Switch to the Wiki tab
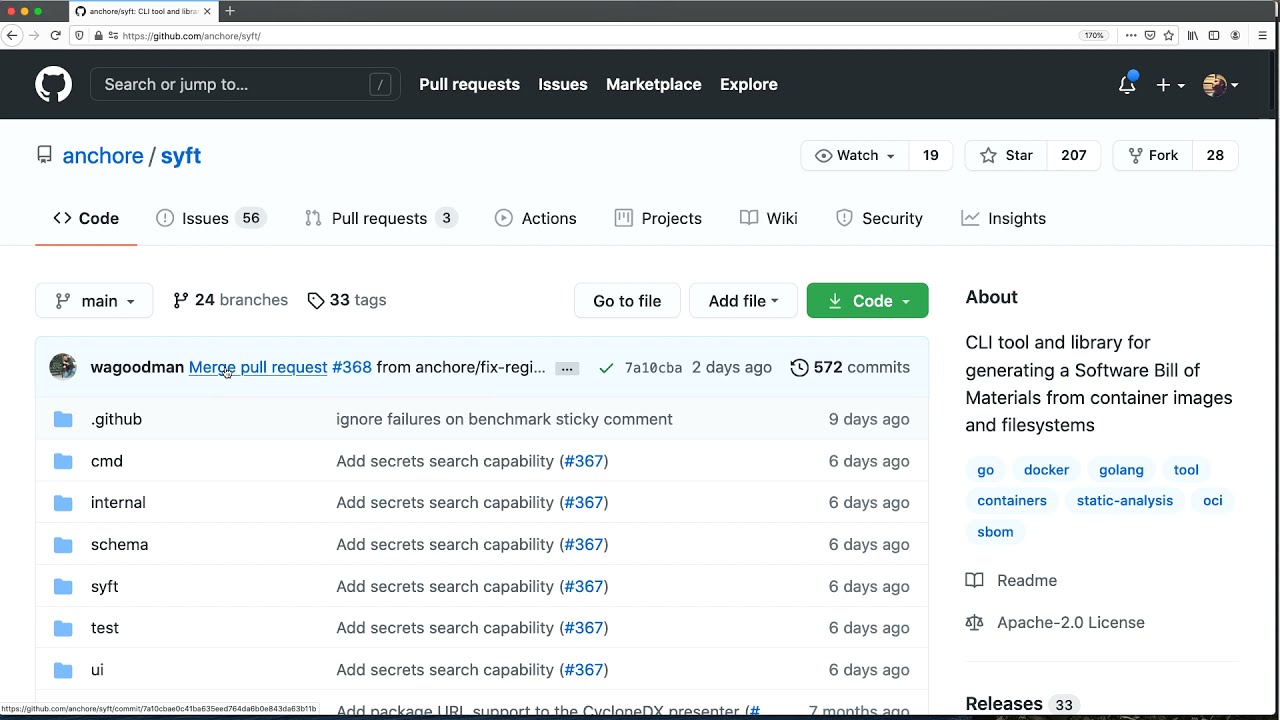1280x720 pixels. point(768,218)
